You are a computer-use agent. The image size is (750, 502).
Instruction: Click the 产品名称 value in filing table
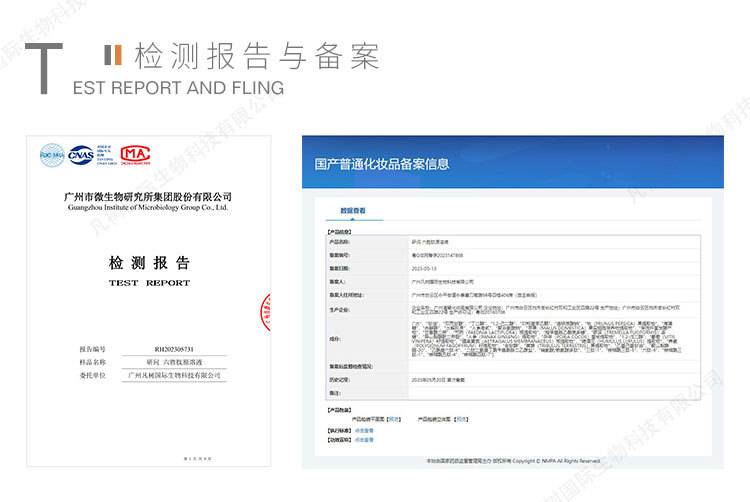coord(430,242)
